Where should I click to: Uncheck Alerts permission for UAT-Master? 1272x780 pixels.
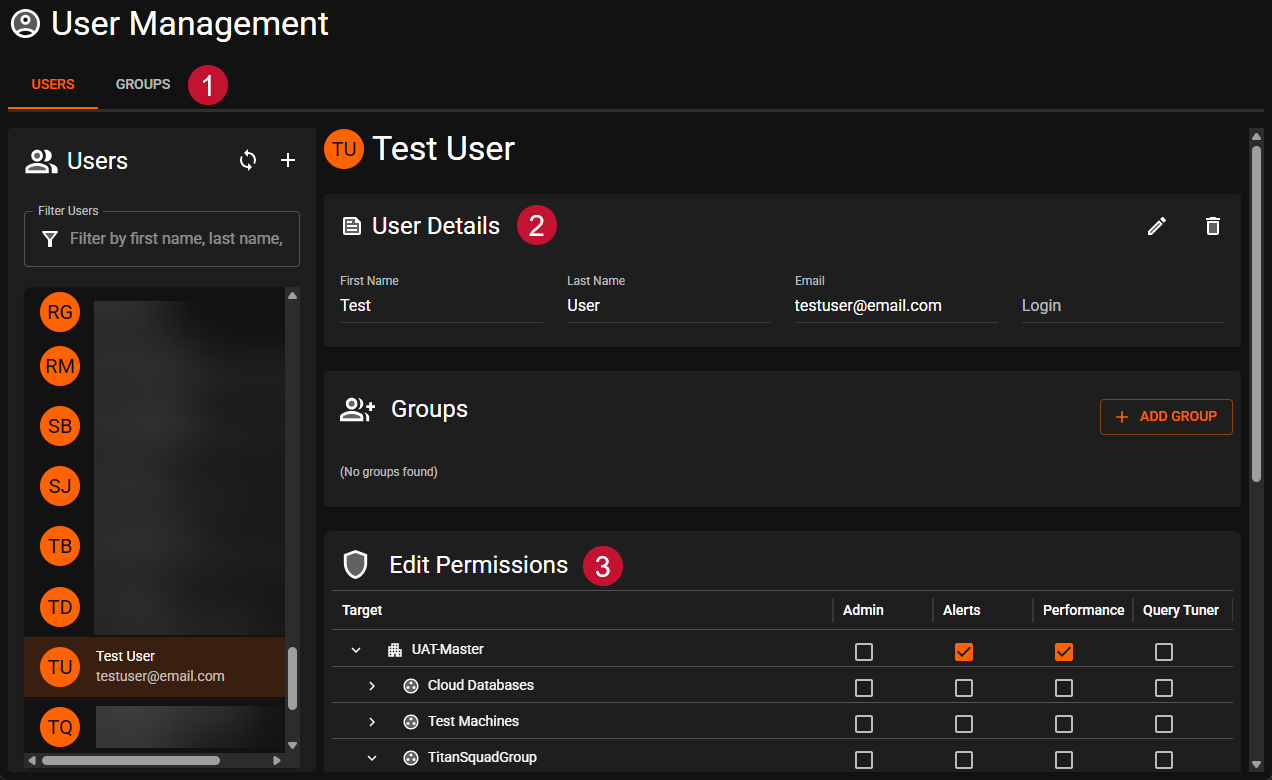coord(964,652)
